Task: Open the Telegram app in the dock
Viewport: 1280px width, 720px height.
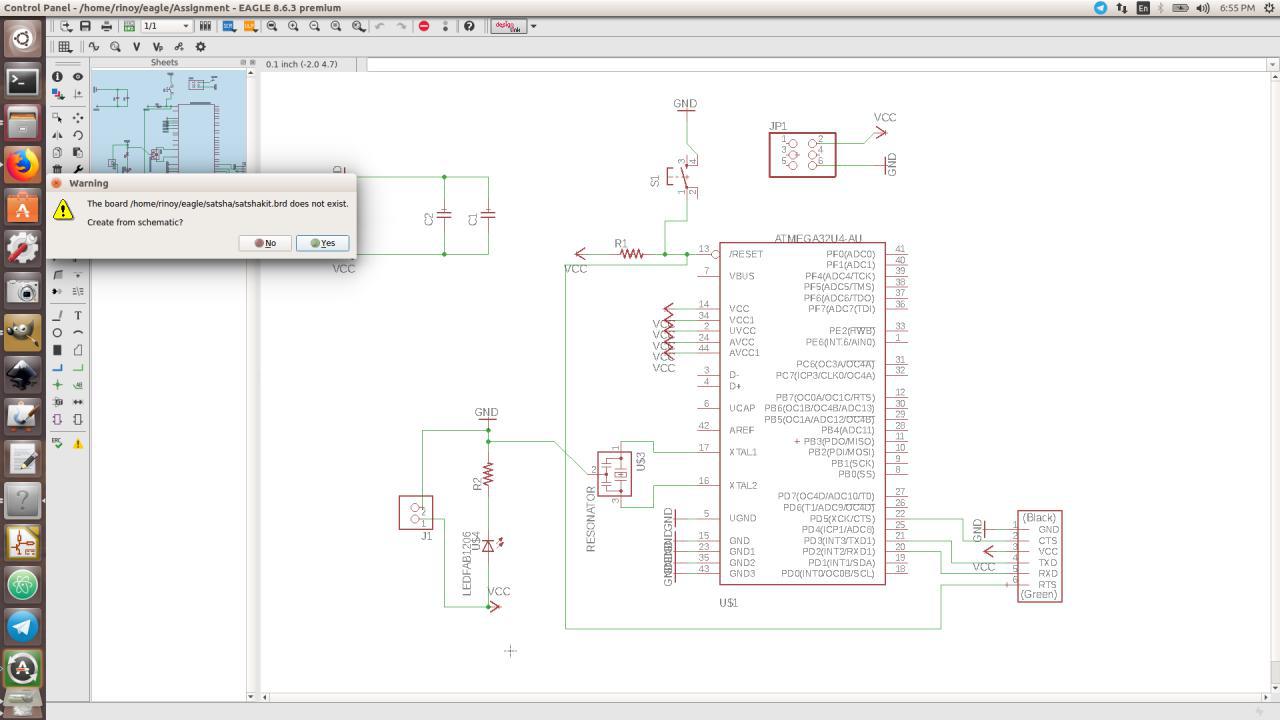Action: pyautogui.click(x=22, y=626)
